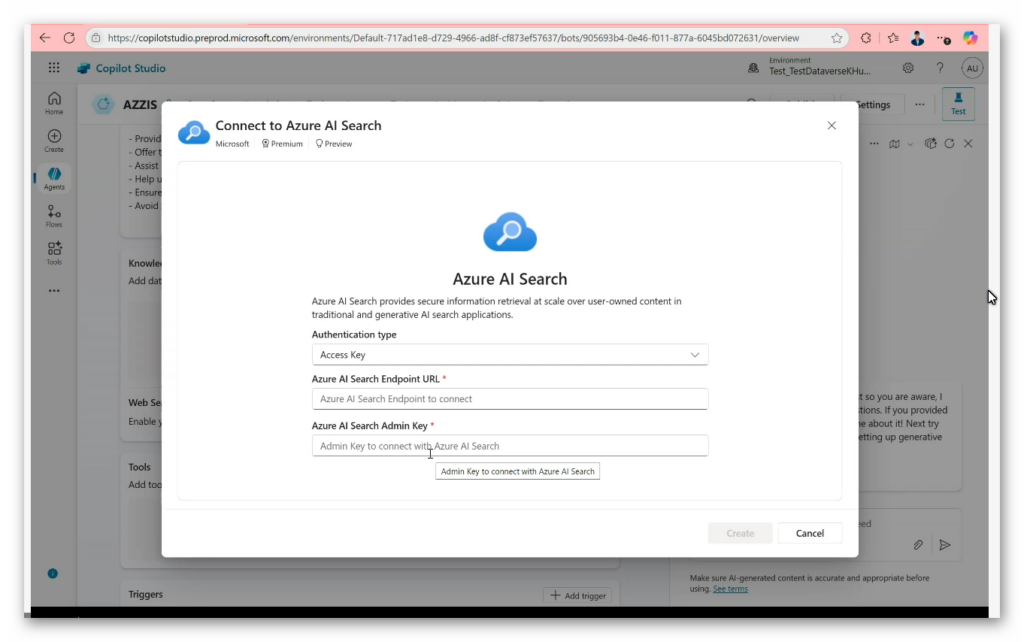Click the environment icon beside Environment label
The height and width of the screenshot is (642, 1024).
pos(753,68)
